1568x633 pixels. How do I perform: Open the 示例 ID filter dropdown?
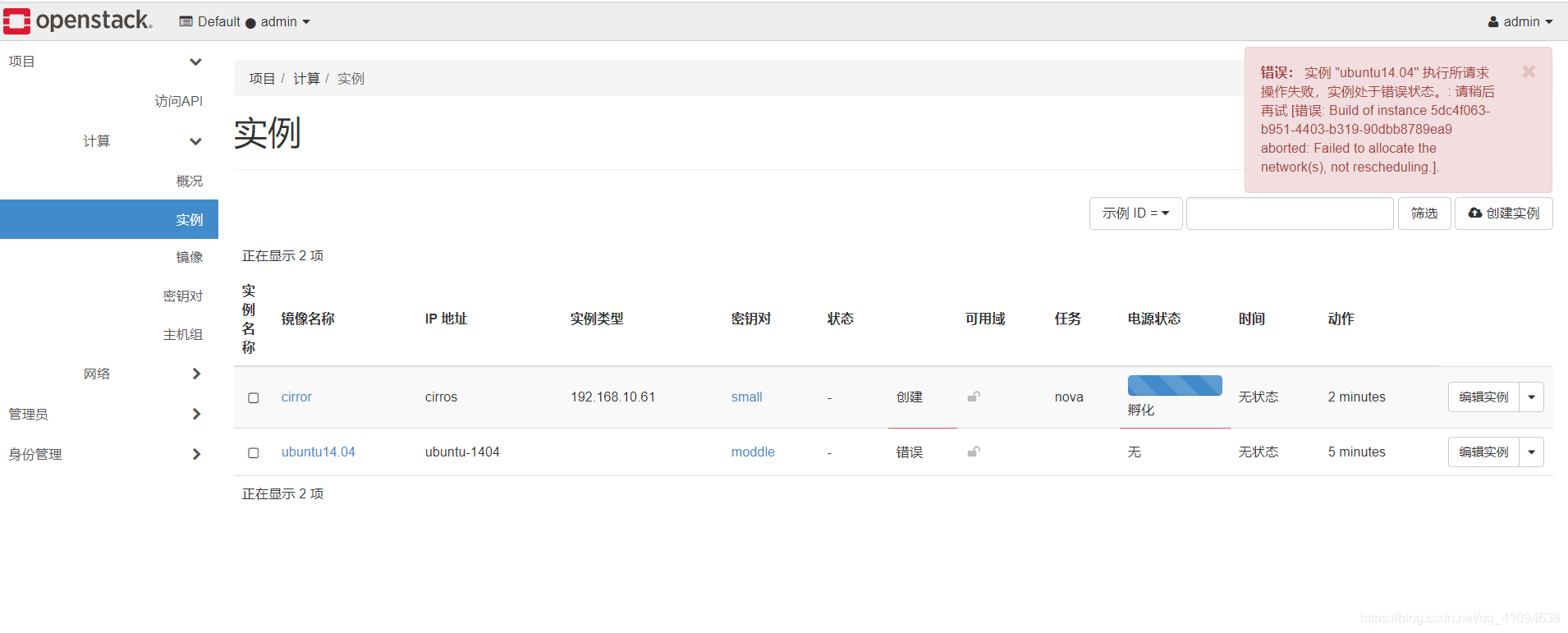1135,213
